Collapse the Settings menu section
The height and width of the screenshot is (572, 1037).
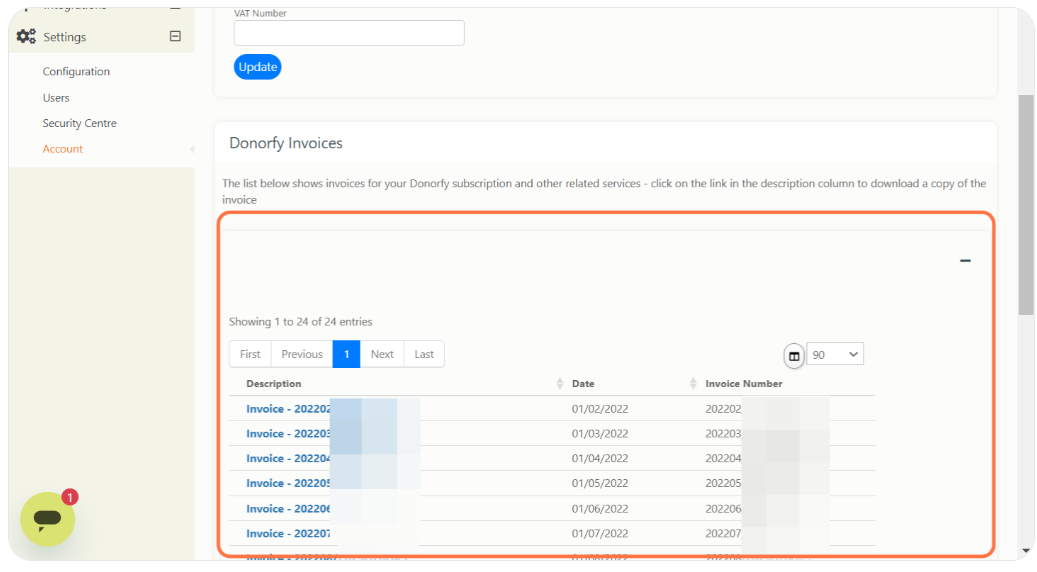[x=175, y=36]
